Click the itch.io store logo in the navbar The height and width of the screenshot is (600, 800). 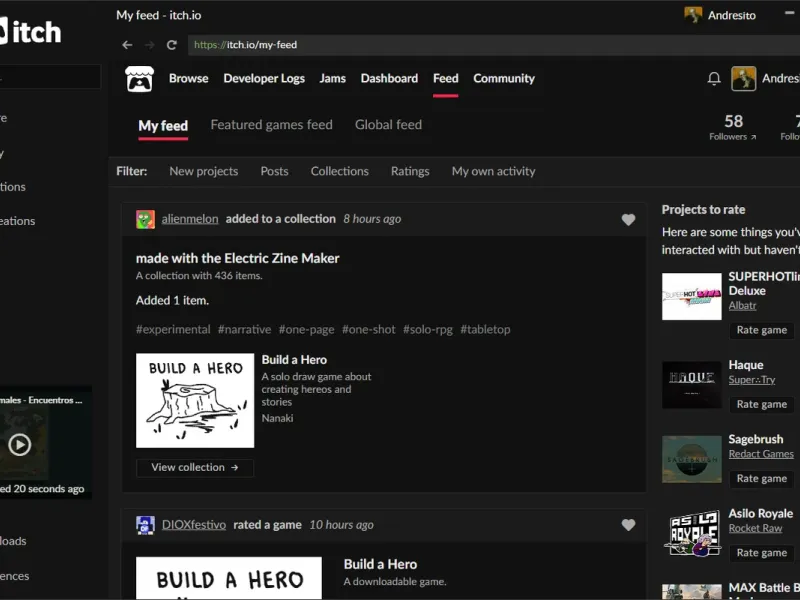pos(139,79)
